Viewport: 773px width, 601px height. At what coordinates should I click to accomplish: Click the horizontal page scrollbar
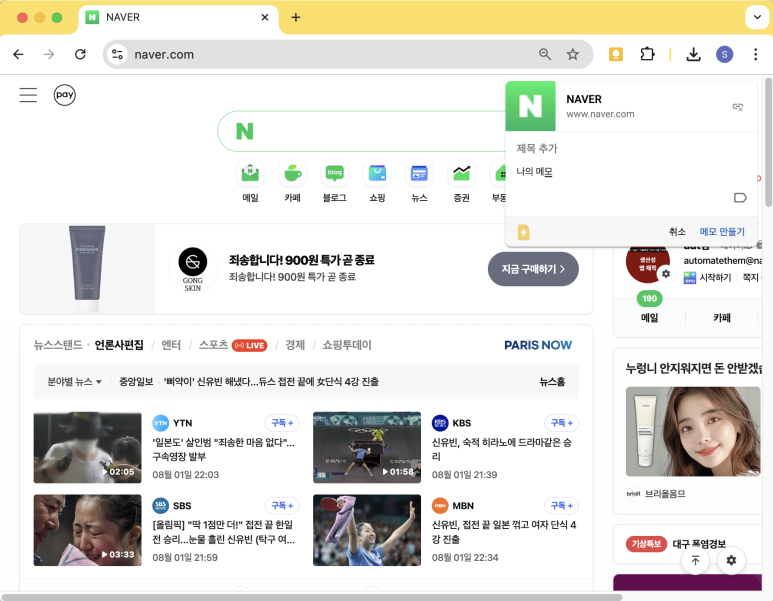click(x=312, y=597)
